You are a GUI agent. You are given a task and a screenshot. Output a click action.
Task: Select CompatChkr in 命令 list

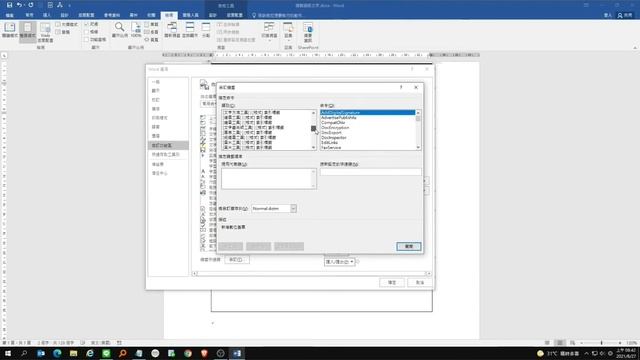[367, 122]
